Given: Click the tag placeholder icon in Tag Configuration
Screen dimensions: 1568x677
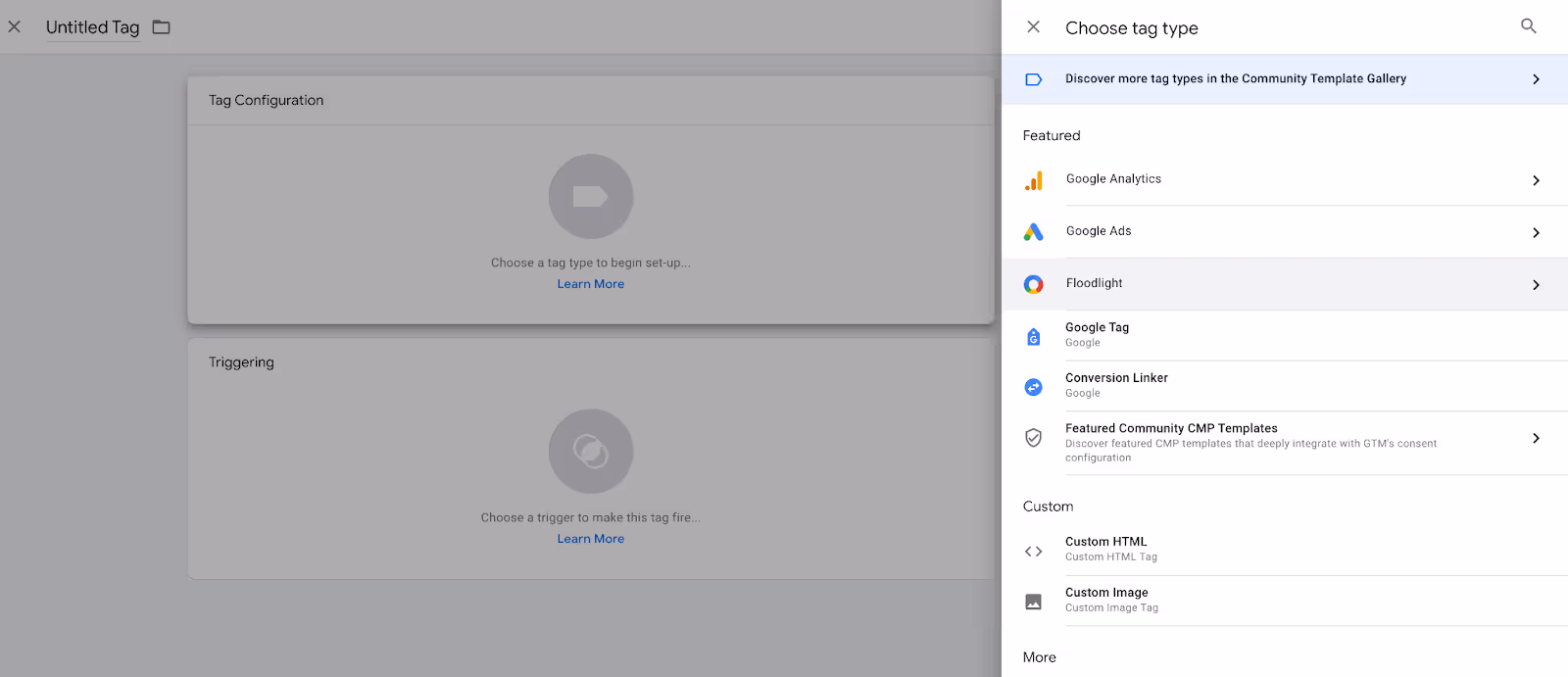Looking at the screenshot, I should click(591, 196).
